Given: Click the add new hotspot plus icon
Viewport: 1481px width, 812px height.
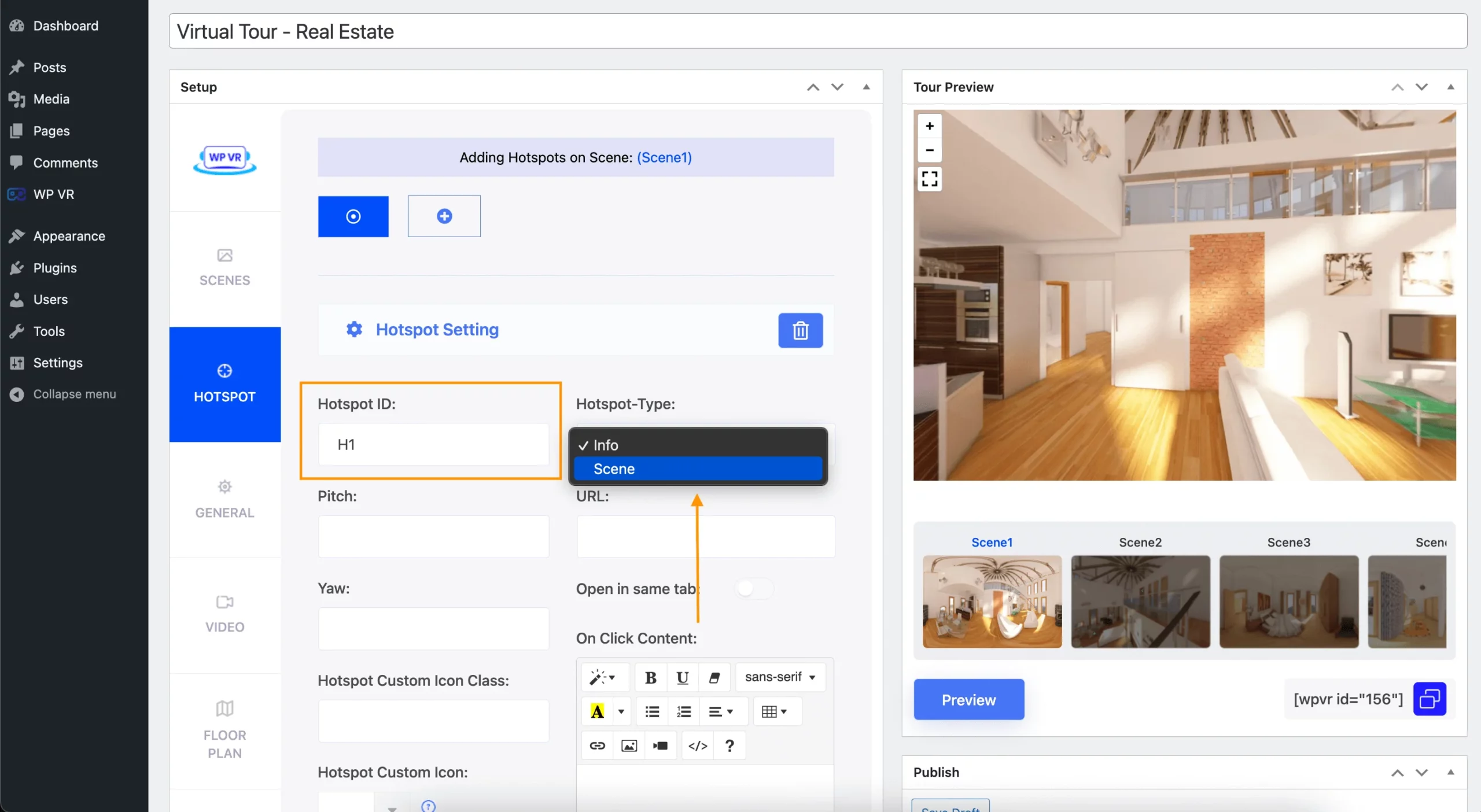Looking at the screenshot, I should (x=444, y=216).
